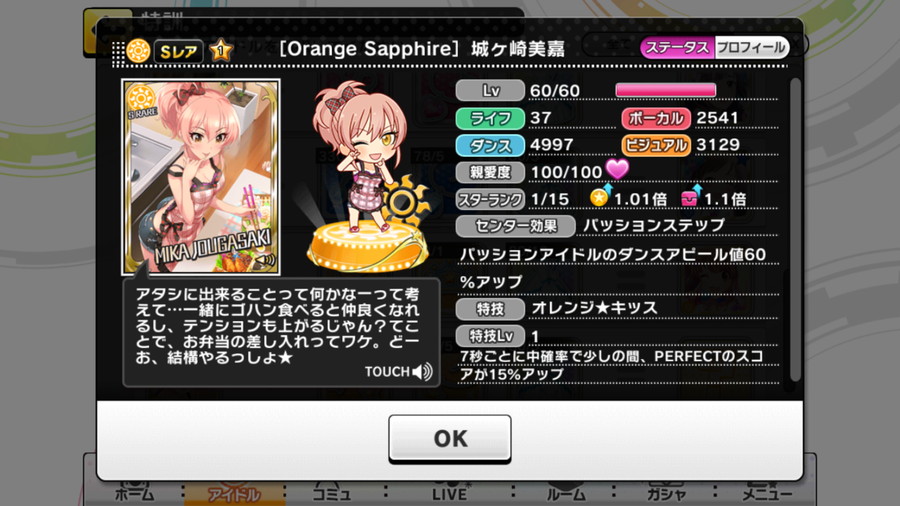Click the センター効果 label
Viewport: 900px width, 506px height.
(515, 226)
